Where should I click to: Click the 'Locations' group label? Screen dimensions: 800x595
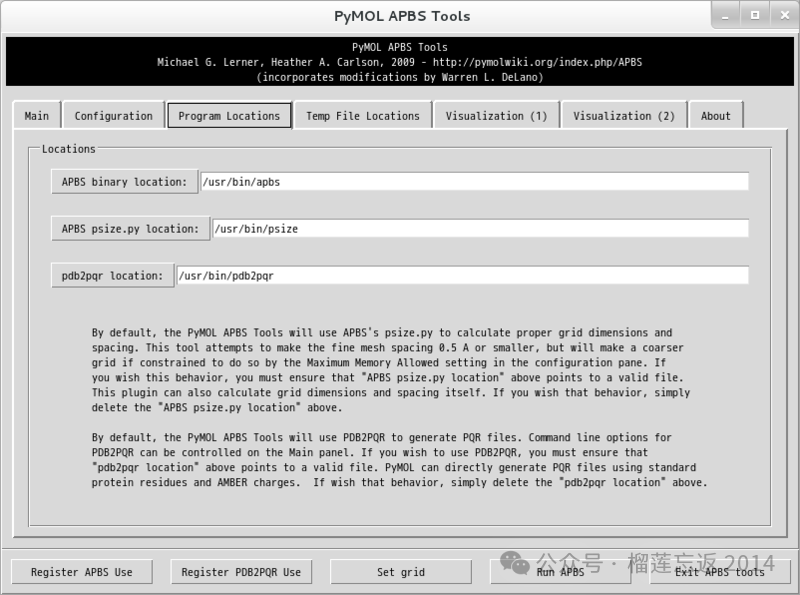pos(68,149)
